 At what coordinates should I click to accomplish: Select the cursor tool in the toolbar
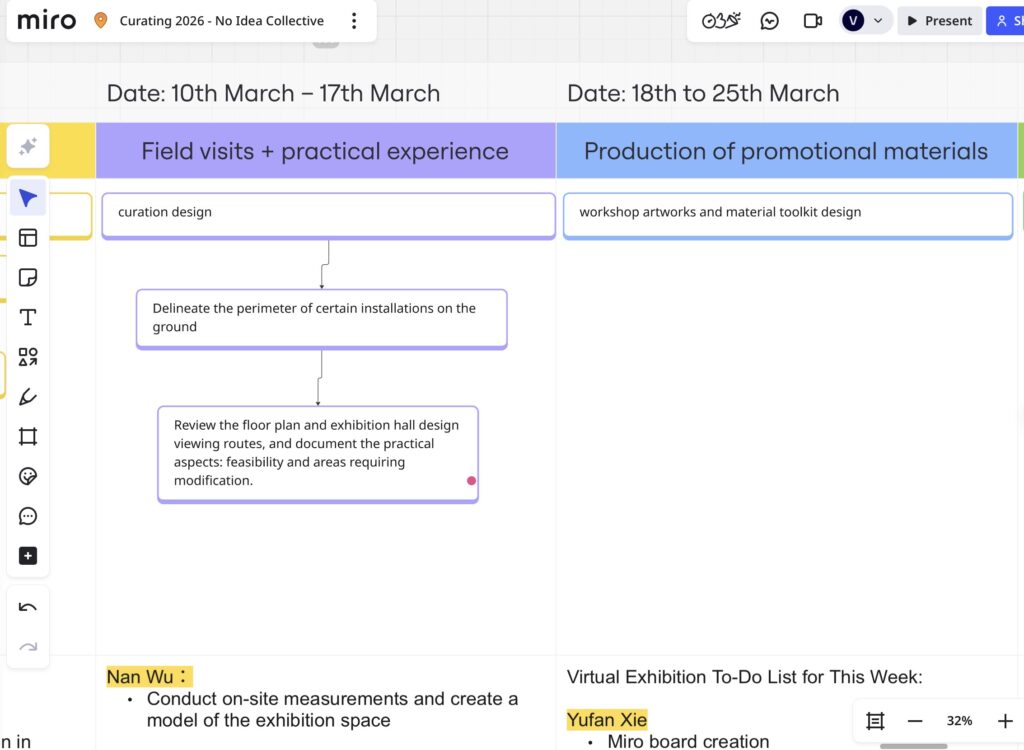click(x=28, y=198)
